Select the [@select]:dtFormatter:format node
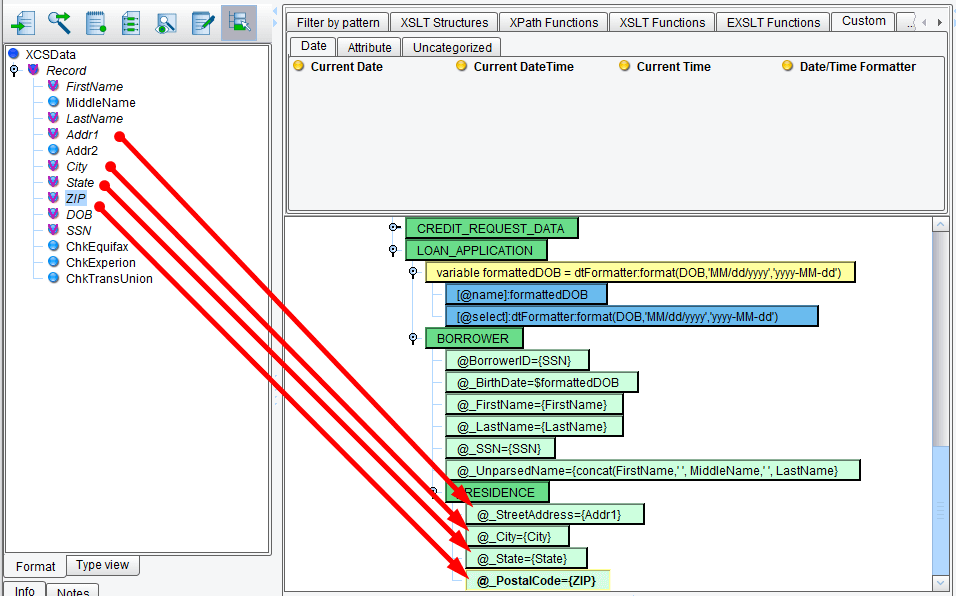Screen dimensions: 956x596 coord(632,316)
